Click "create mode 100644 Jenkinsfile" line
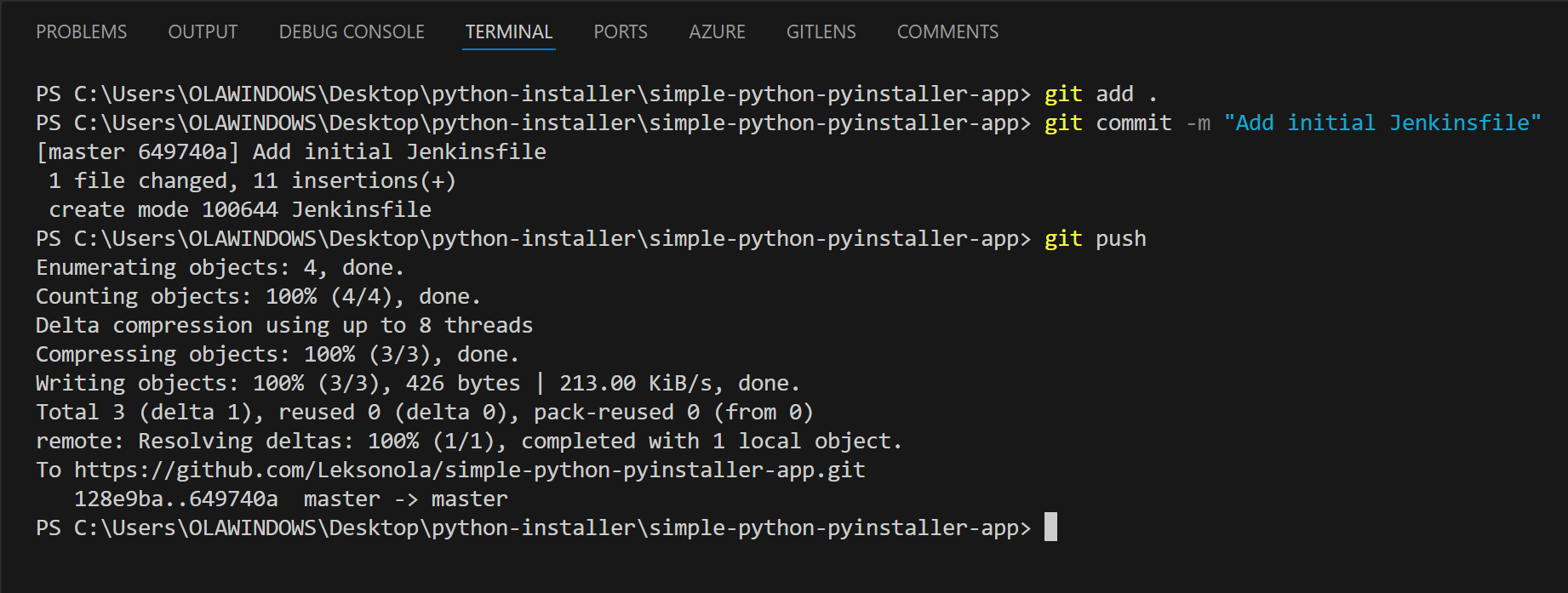The height and width of the screenshot is (593, 1568). (x=240, y=209)
